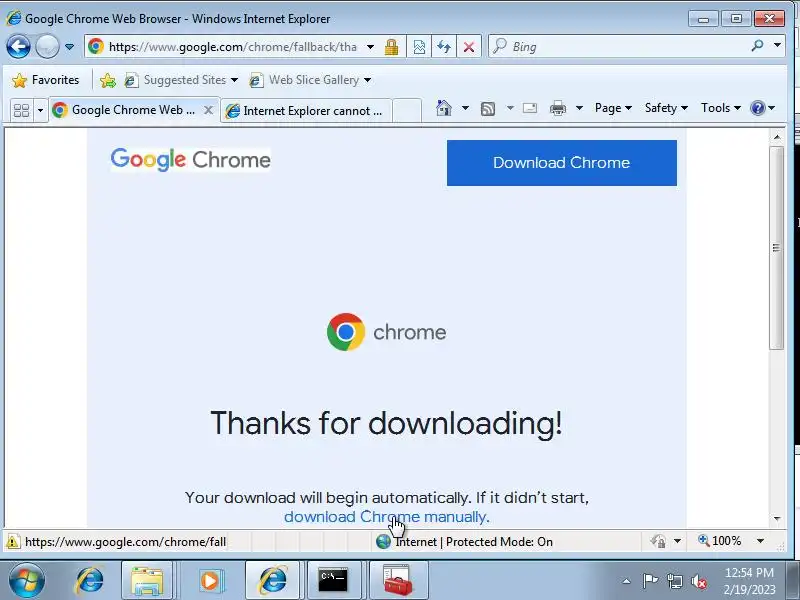Viewport: 800px width, 600px height.
Task: Click the status bar privacy icon
Action: tap(658, 541)
